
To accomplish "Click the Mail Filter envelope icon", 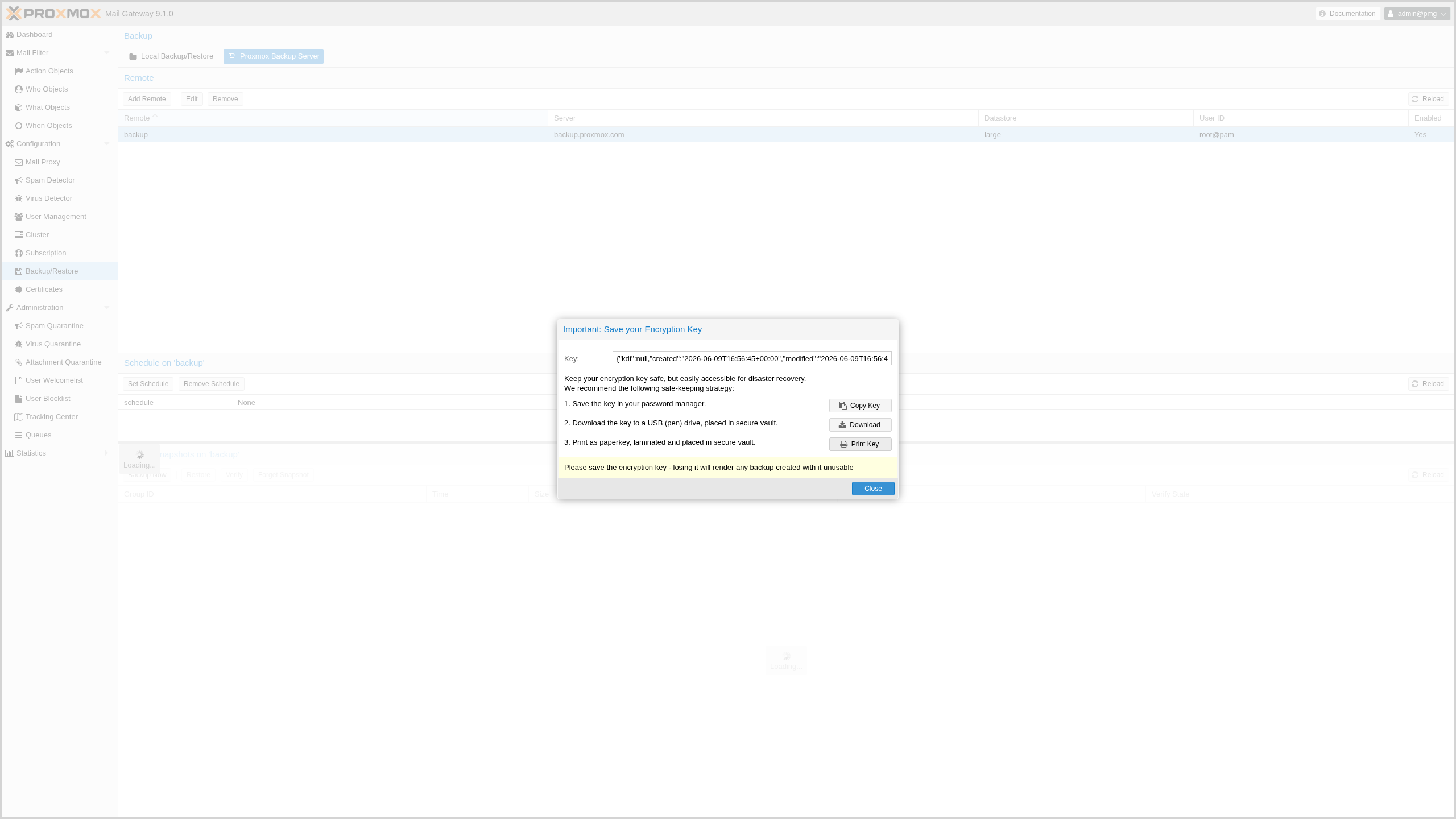I will pyautogui.click(x=10, y=53).
